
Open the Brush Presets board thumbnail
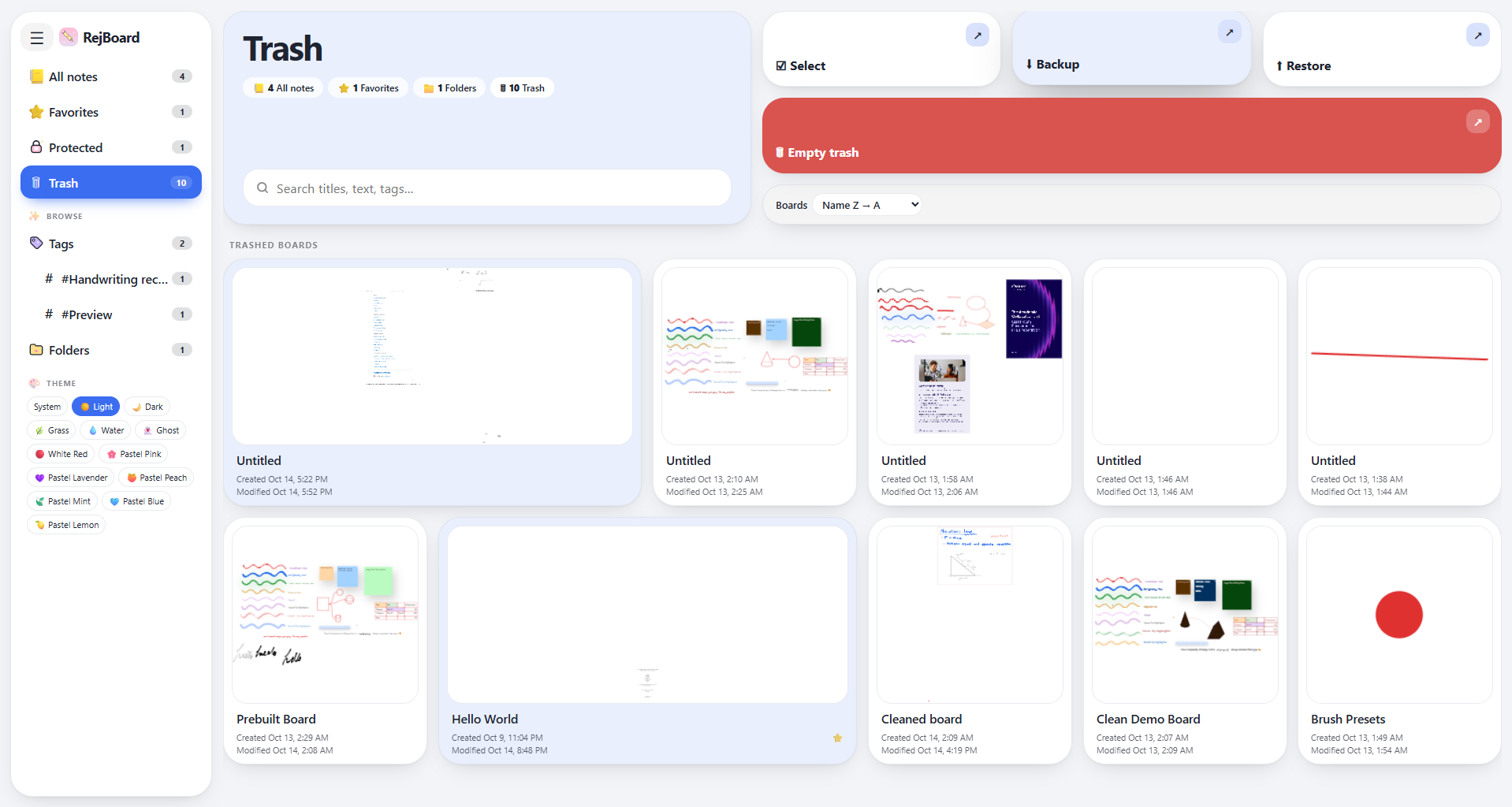[1399, 615]
